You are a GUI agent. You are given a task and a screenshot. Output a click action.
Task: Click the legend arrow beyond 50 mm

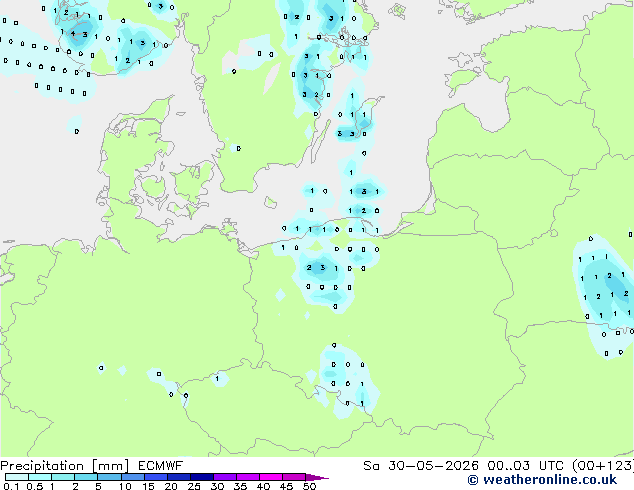317,477
